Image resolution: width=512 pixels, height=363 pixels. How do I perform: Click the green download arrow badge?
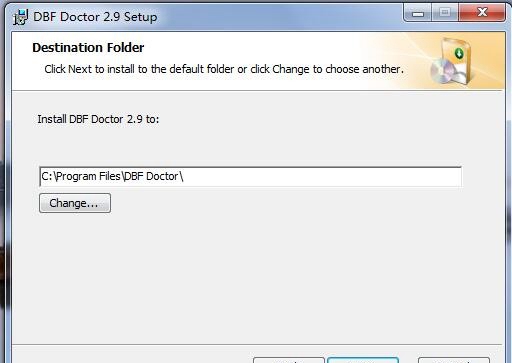459,53
